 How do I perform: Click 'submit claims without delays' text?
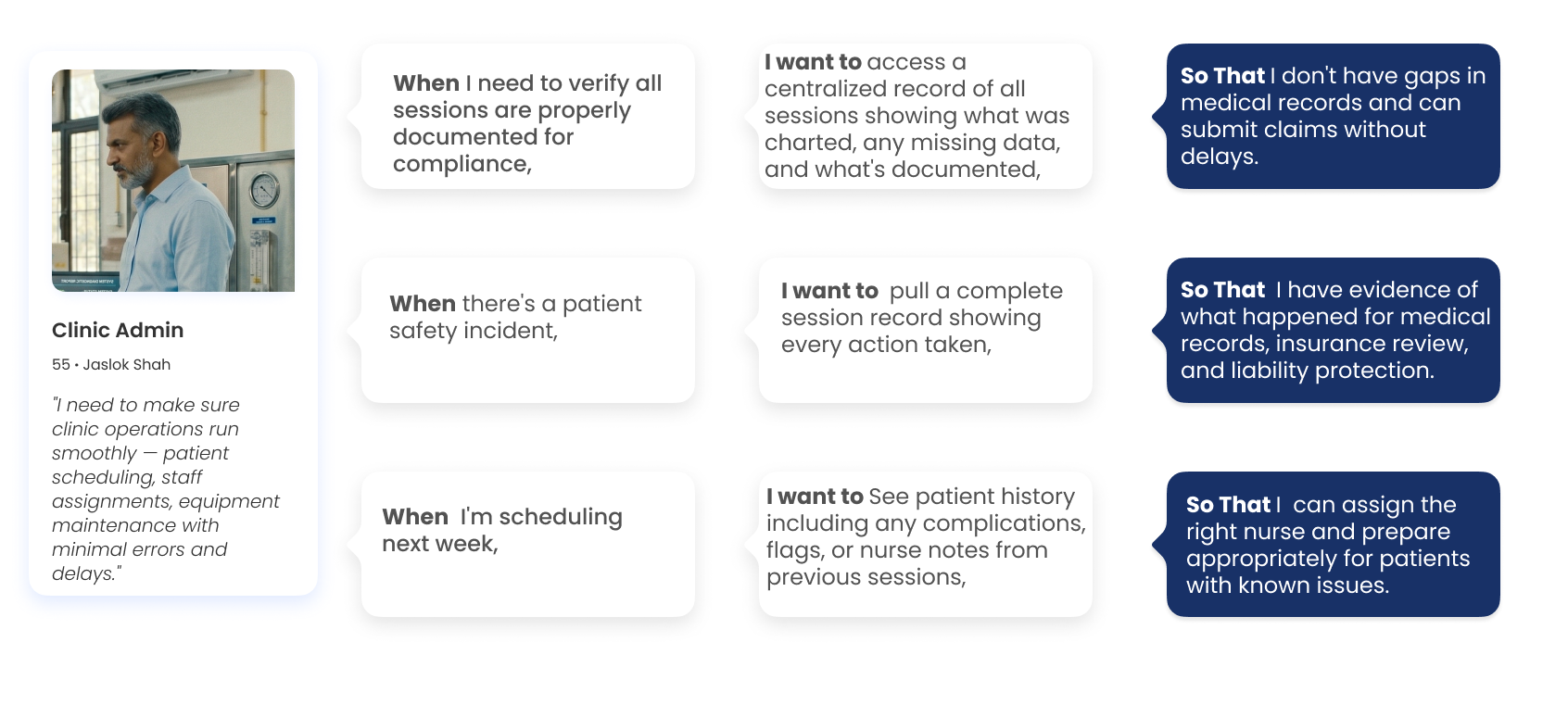[1303, 143]
